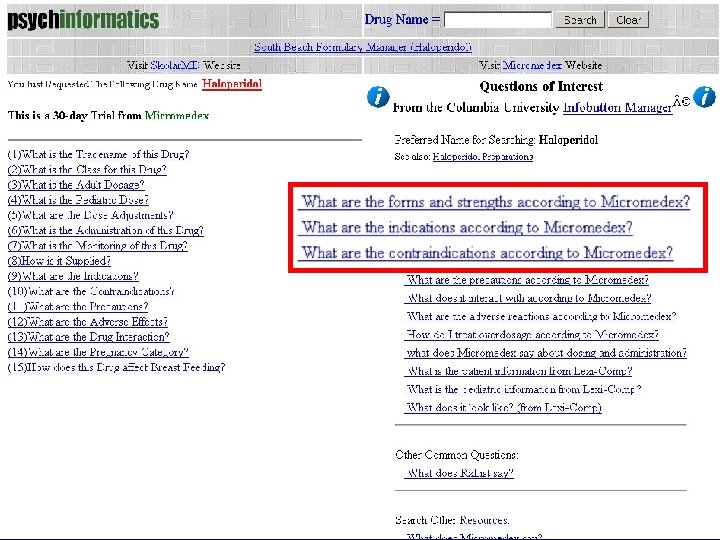Open question 3 about Adult Dosage
Image resolution: width=720 pixels, height=540 pixels.
point(76,185)
